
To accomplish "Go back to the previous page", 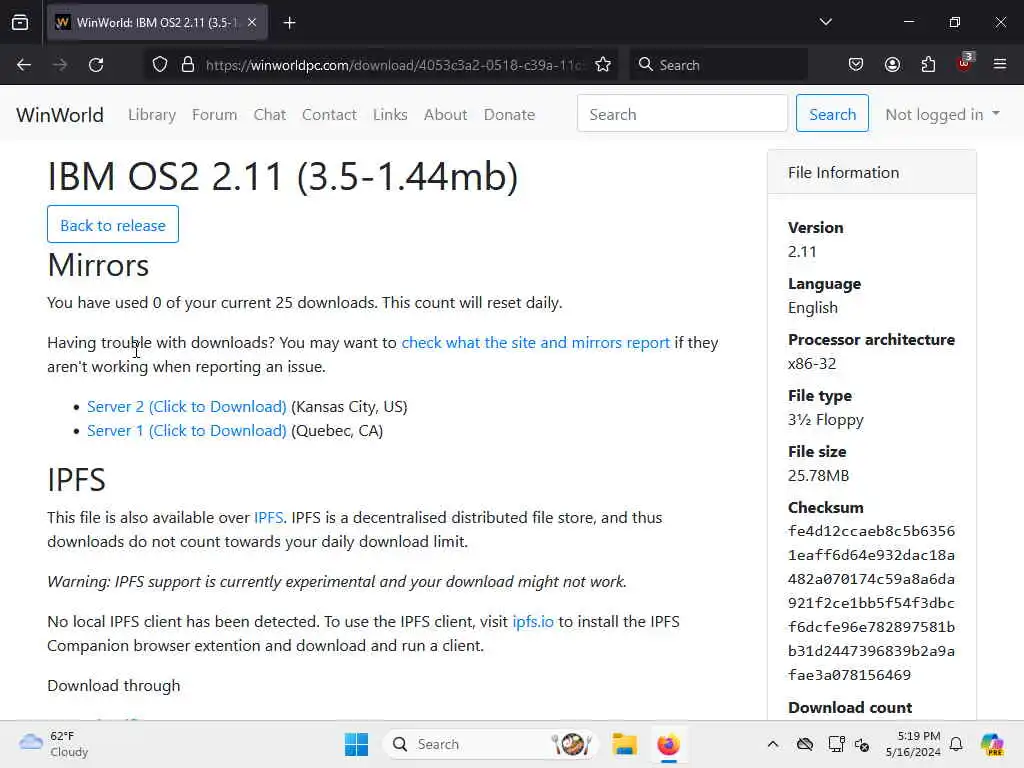I will pos(24,65).
